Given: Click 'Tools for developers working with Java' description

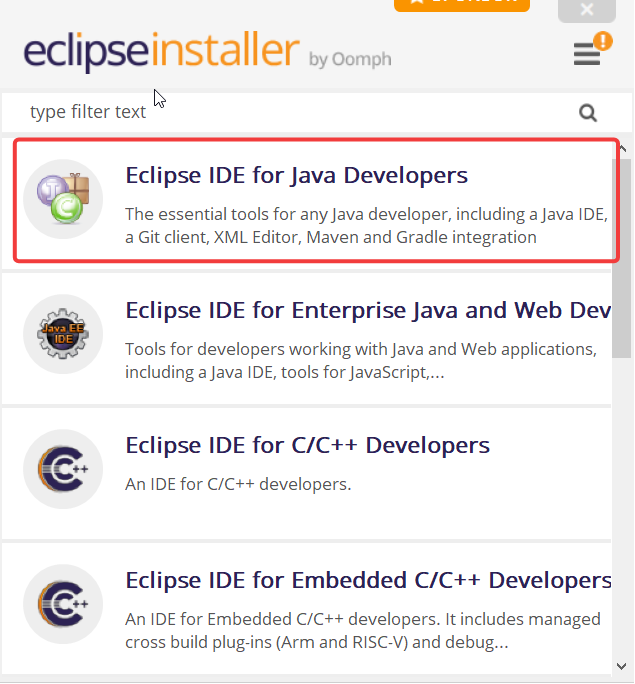Looking at the screenshot, I should click(x=361, y=361).
